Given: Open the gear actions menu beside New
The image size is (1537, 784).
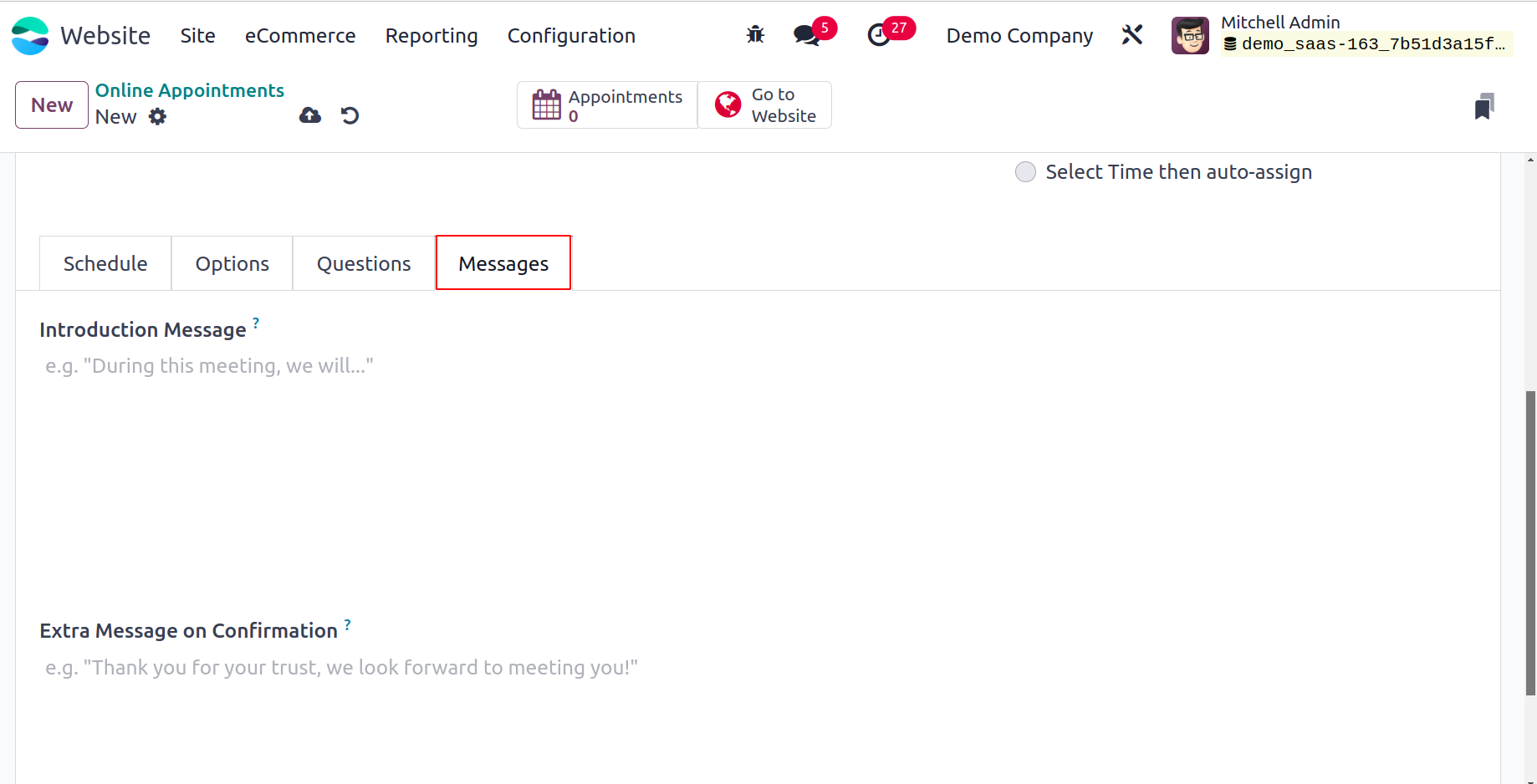Looking at the screenshot, I should pyautogui.click(x=157, y=117).
